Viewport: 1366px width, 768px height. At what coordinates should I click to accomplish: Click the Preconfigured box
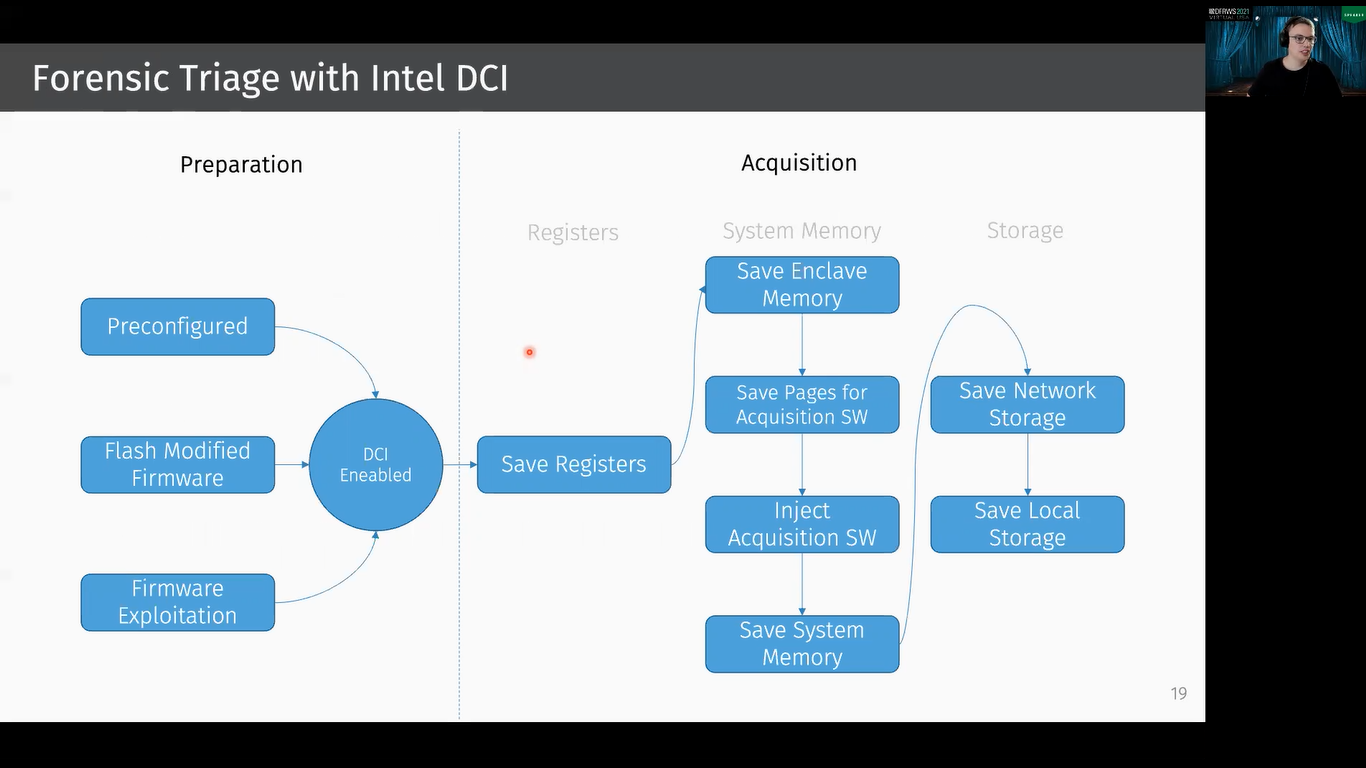coord(177,326)
